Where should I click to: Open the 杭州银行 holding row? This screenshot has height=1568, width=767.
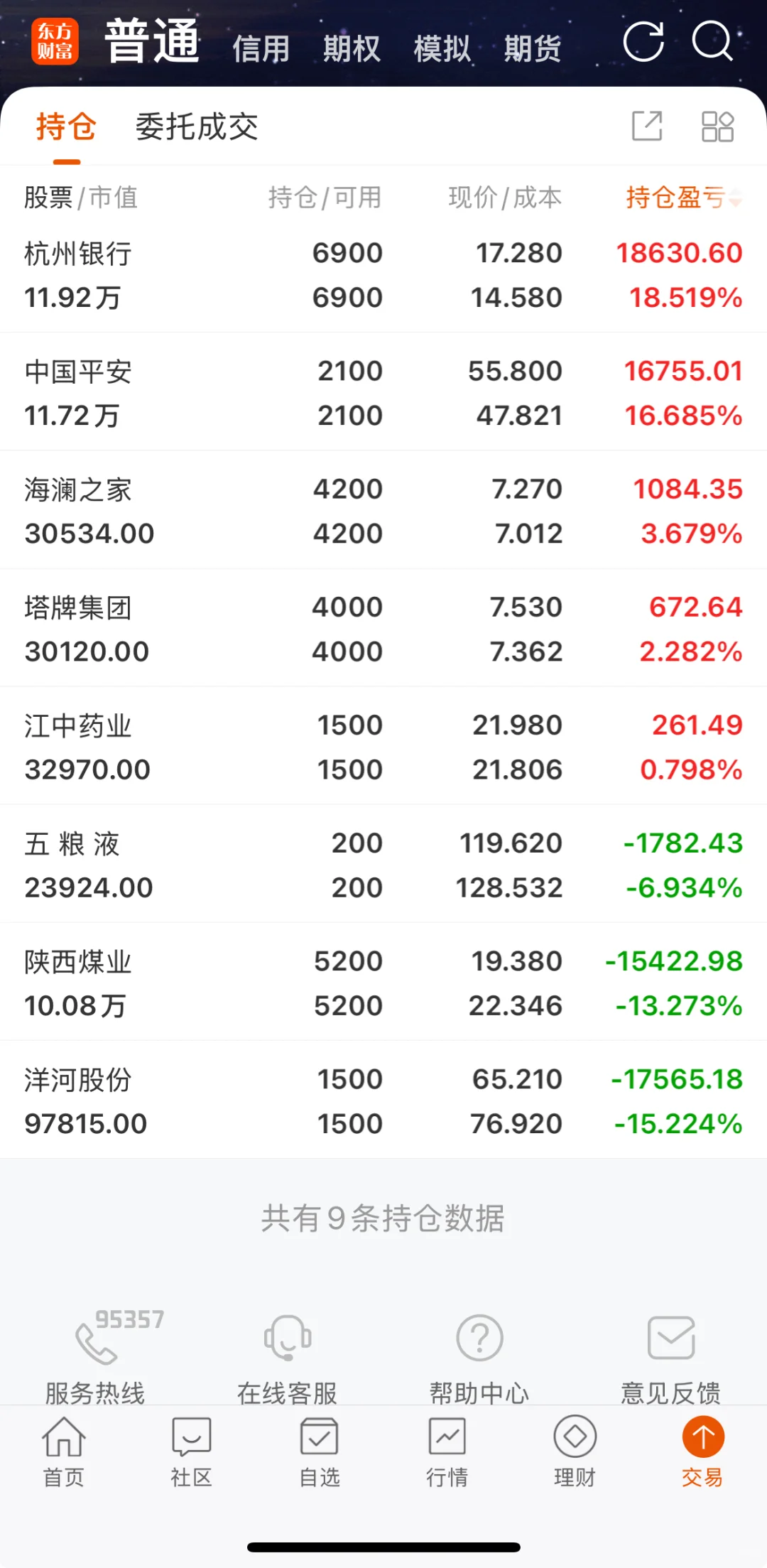click(x=383, y=274)
